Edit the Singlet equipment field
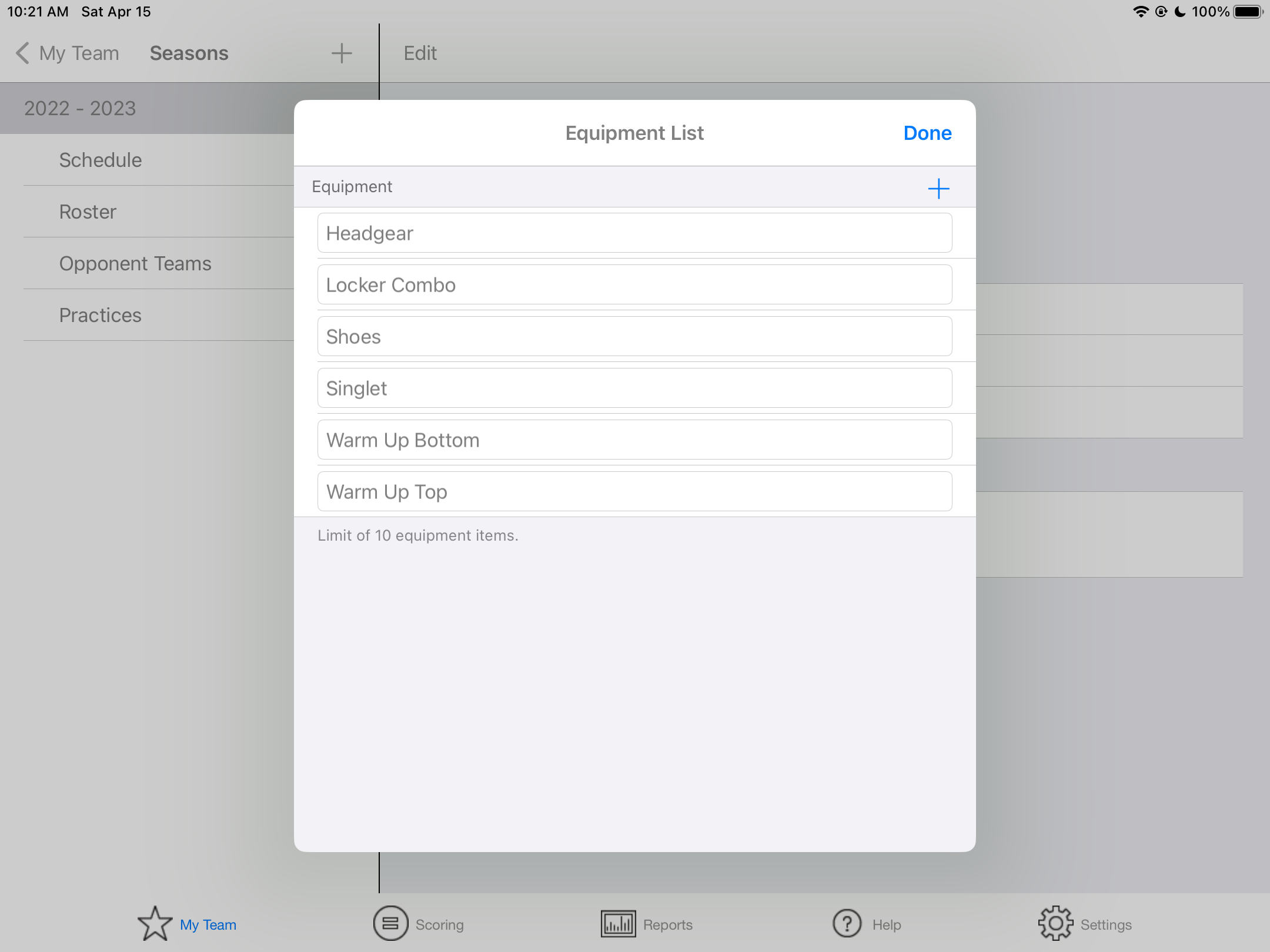 [x=634, y=388]
